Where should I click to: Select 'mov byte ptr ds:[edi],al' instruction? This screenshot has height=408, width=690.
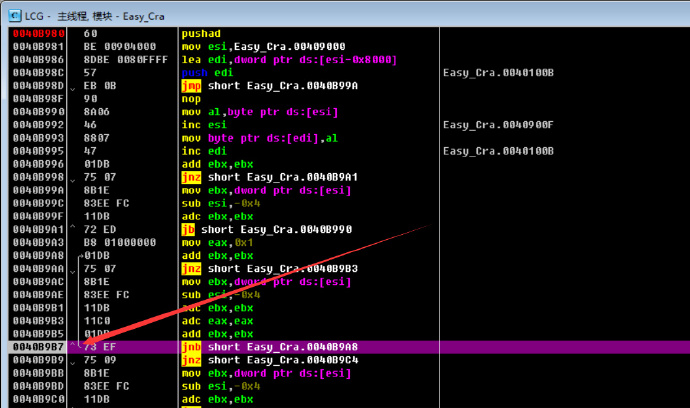tap(260, 138)
